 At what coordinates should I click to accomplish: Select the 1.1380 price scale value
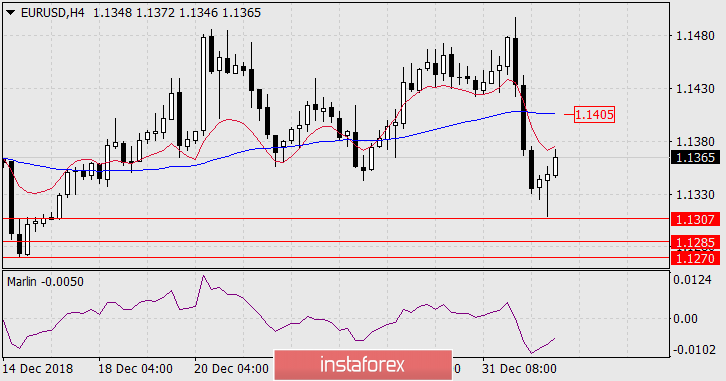pos(695,142)
